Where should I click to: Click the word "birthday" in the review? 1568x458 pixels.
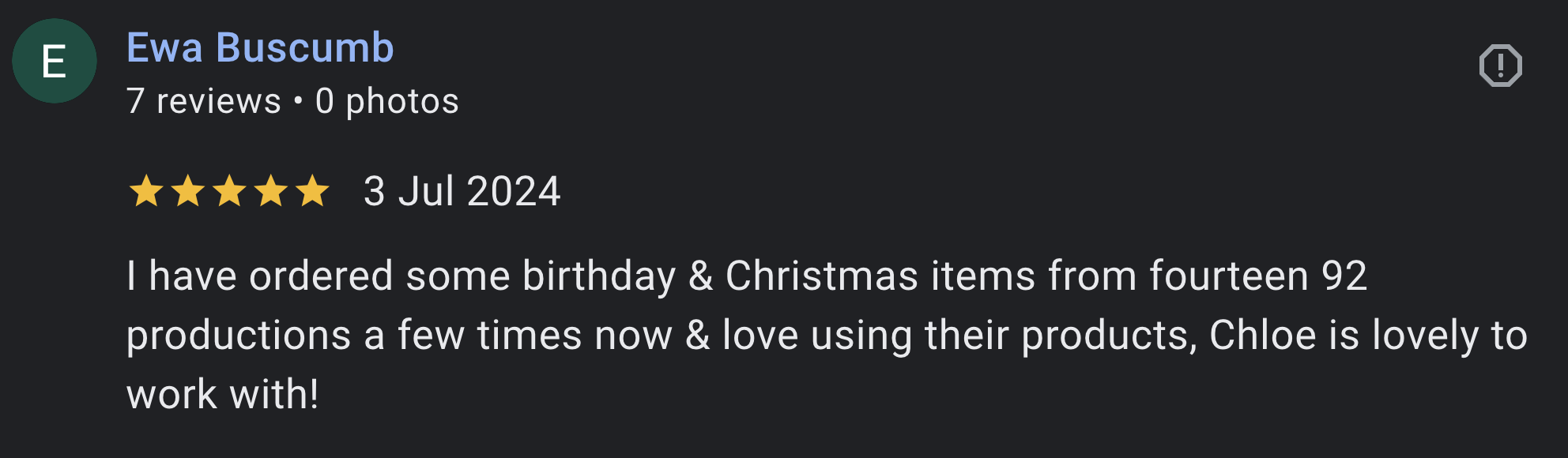click(599, 276)
